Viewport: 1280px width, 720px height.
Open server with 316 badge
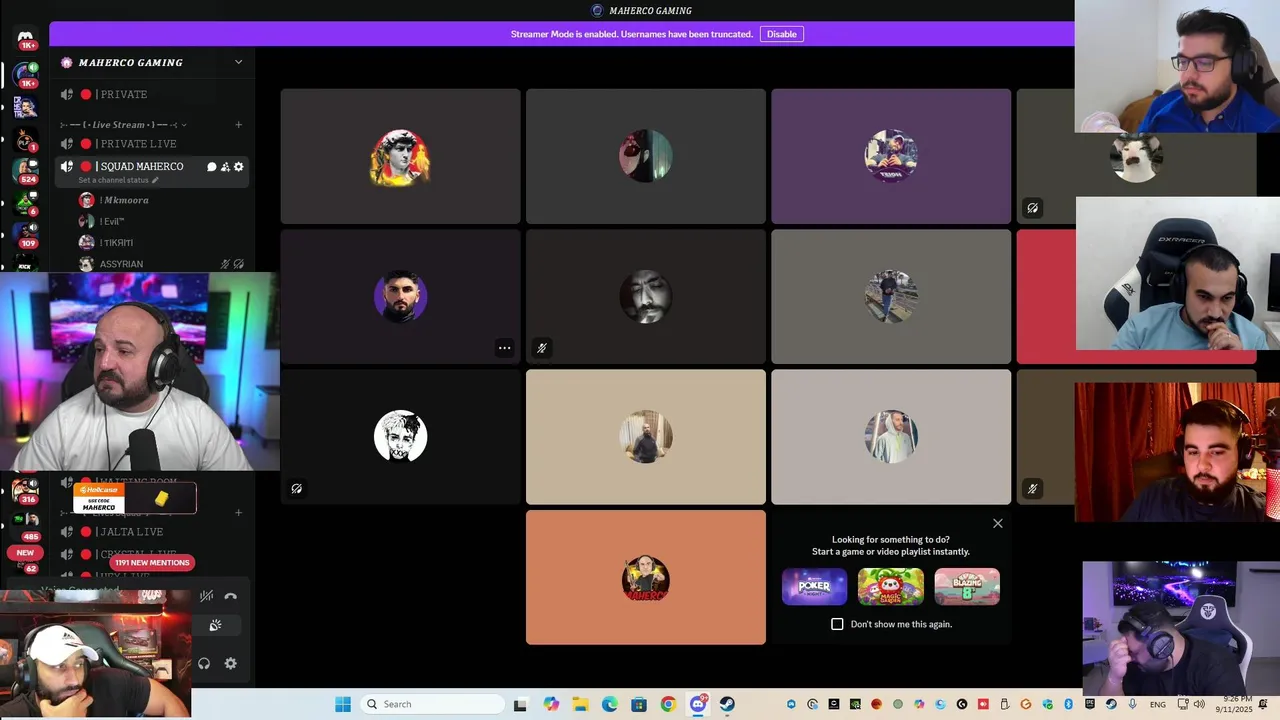(x=24, y=490)
